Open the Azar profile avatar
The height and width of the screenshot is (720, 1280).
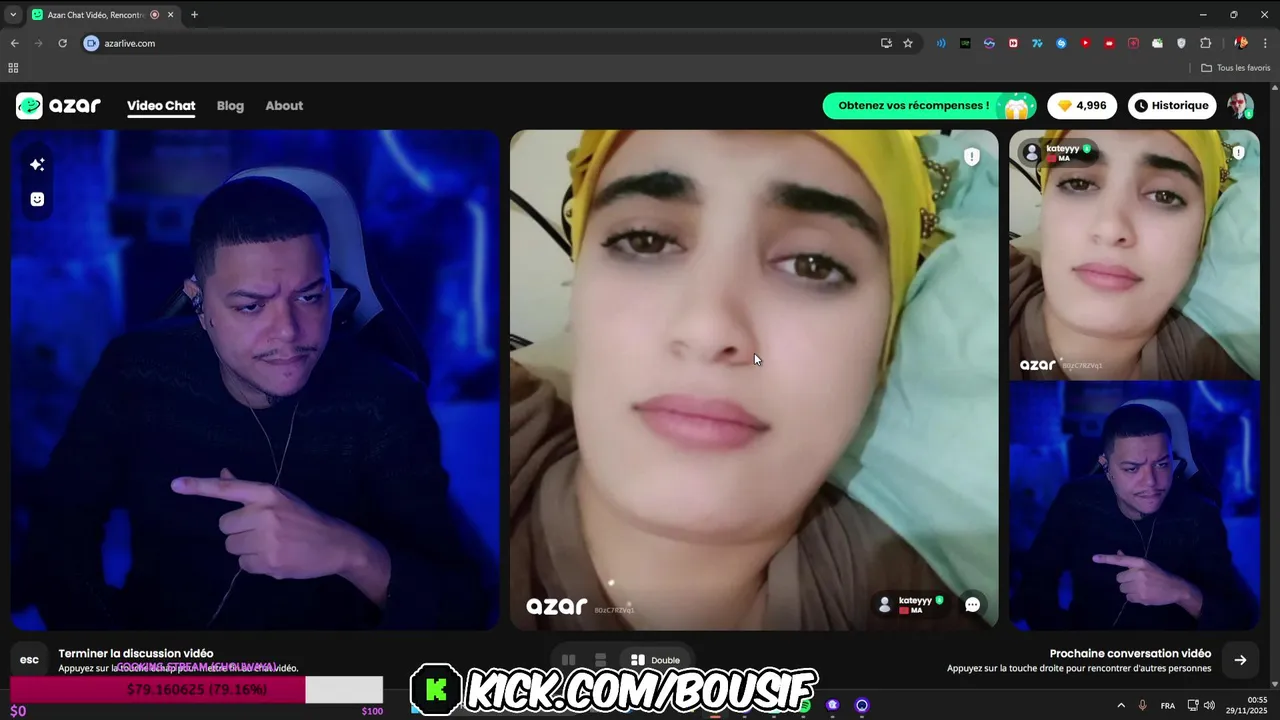tap(1240, 106)
